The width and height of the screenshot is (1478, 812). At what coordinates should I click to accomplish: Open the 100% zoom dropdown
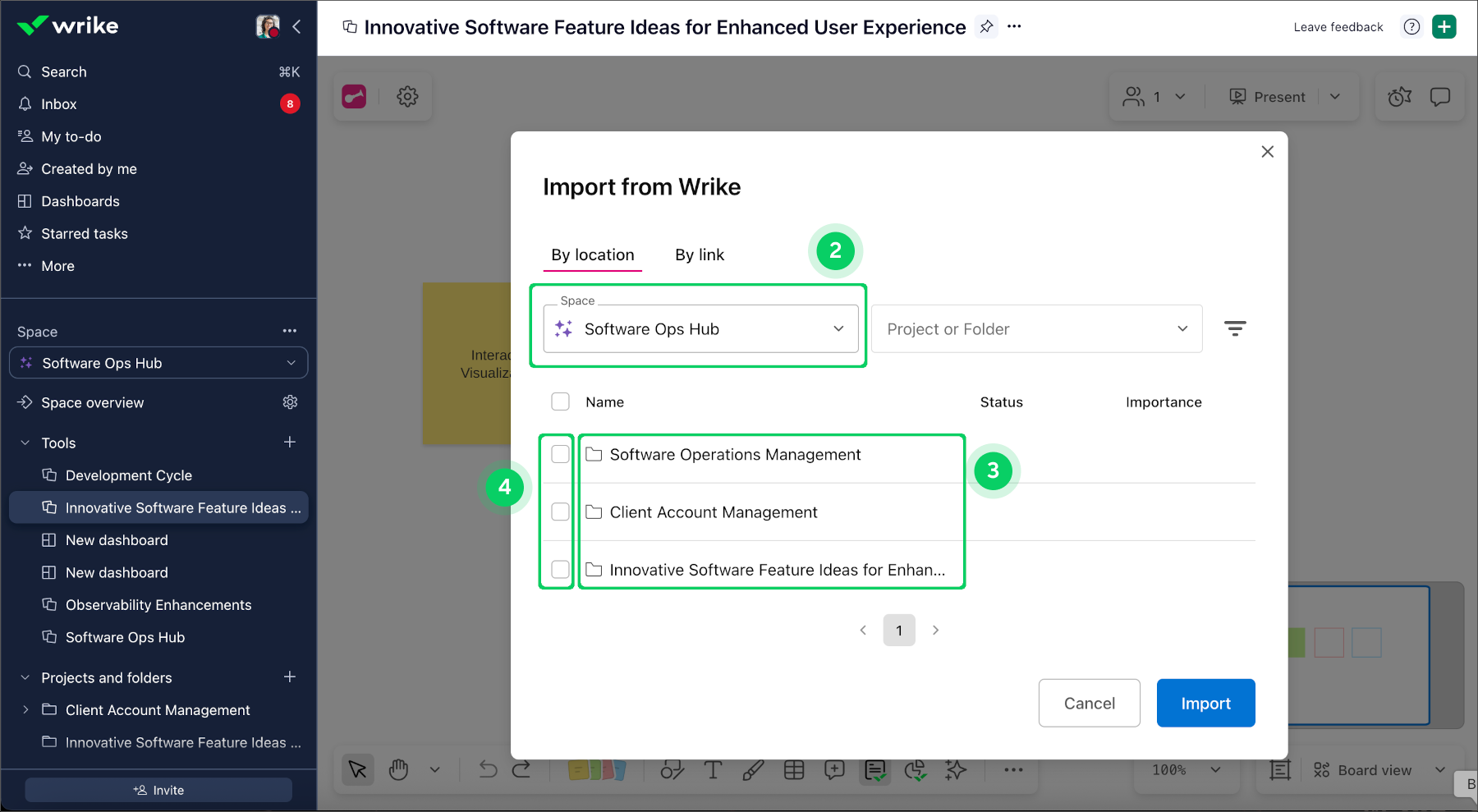(1187, 770)
